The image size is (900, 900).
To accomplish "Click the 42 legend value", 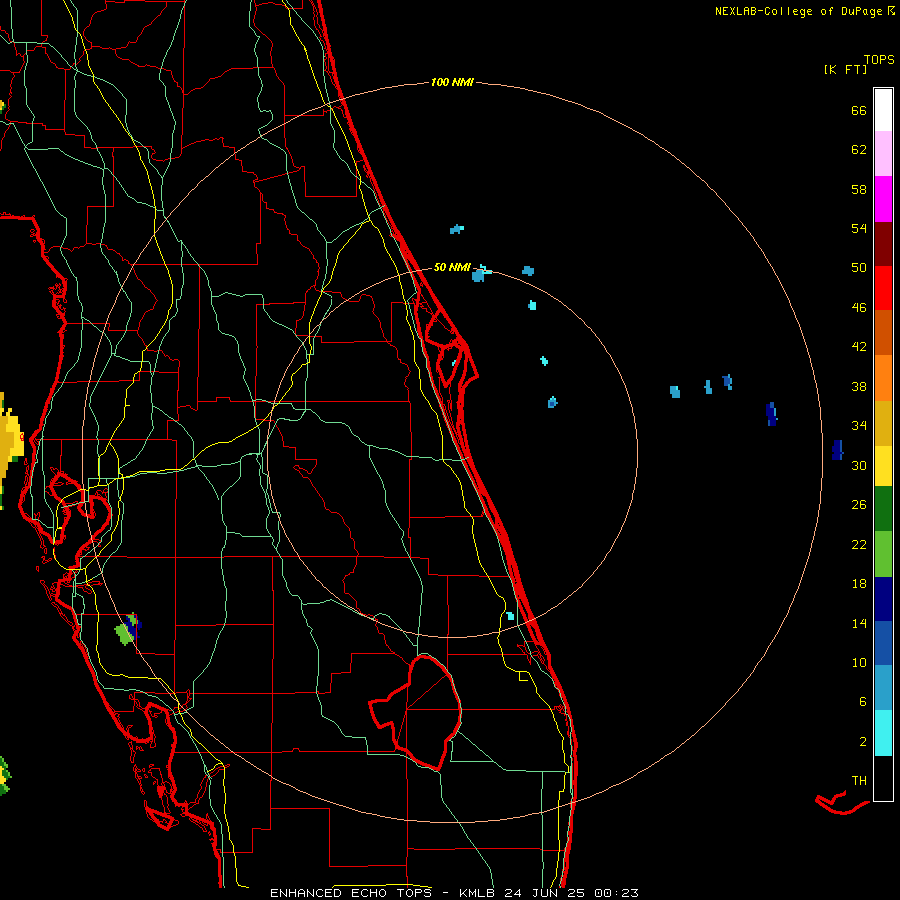I will [x=859, y=347].
